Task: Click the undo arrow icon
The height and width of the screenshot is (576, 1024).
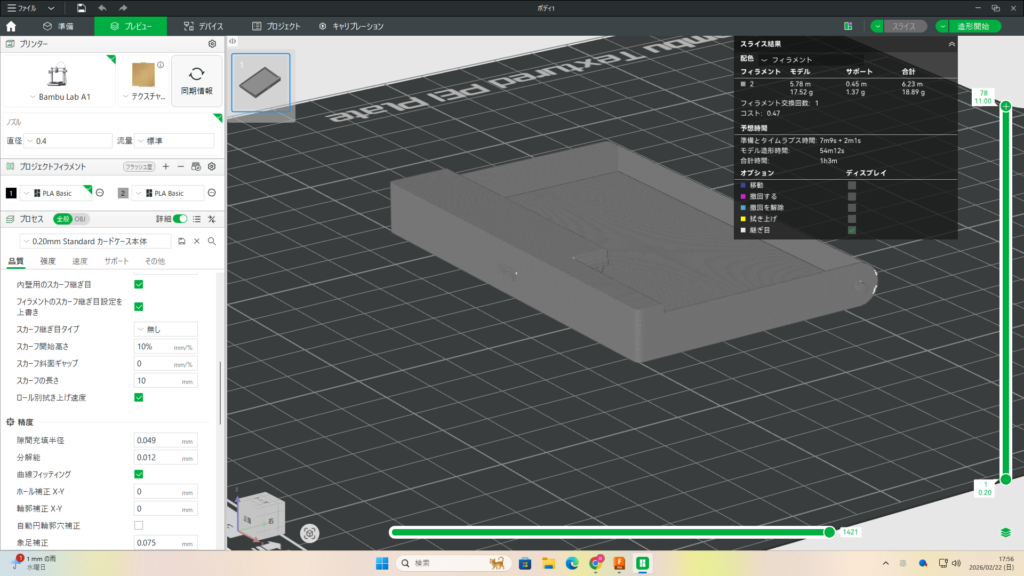Action: 102,8
